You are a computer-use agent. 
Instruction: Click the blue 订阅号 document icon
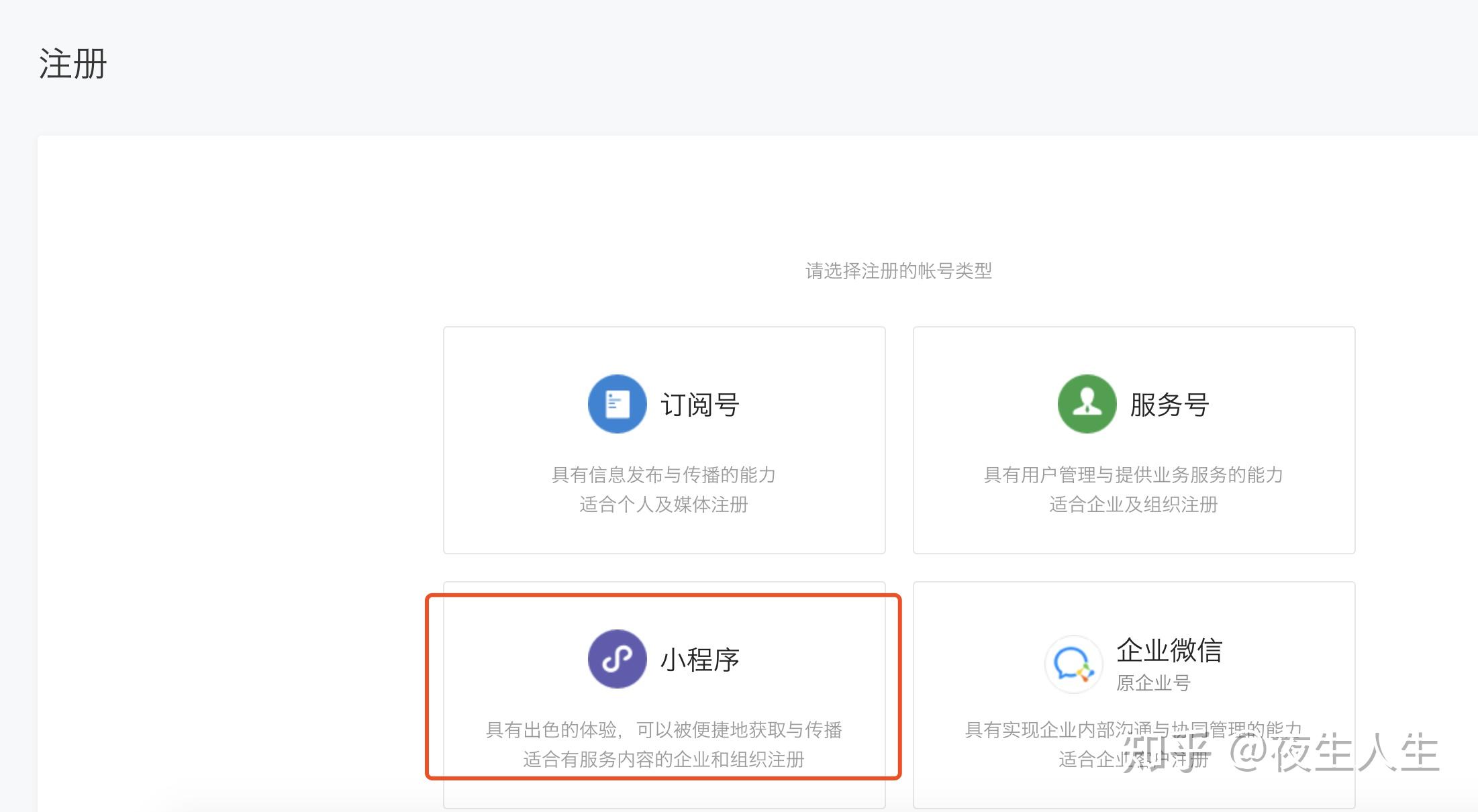[617, 404]
